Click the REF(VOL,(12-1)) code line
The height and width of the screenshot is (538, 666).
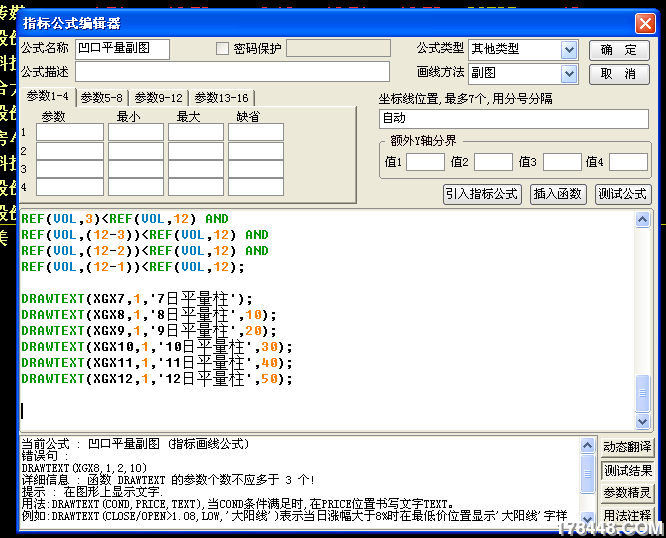tap(133, 267)
